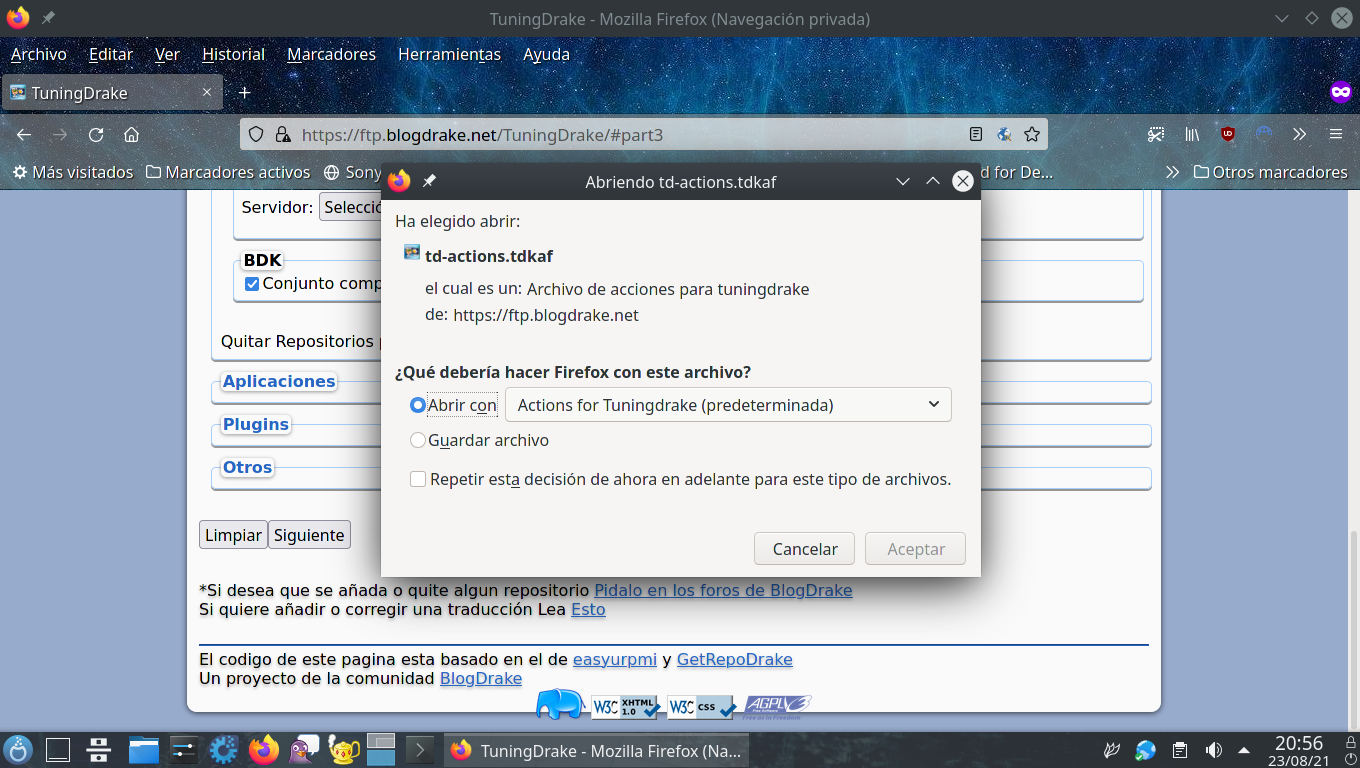Image resolution: width=1360 pixels, height=768 pixels.
Task: Expand the Aplicaciones section
Action: tap(279, 381)
